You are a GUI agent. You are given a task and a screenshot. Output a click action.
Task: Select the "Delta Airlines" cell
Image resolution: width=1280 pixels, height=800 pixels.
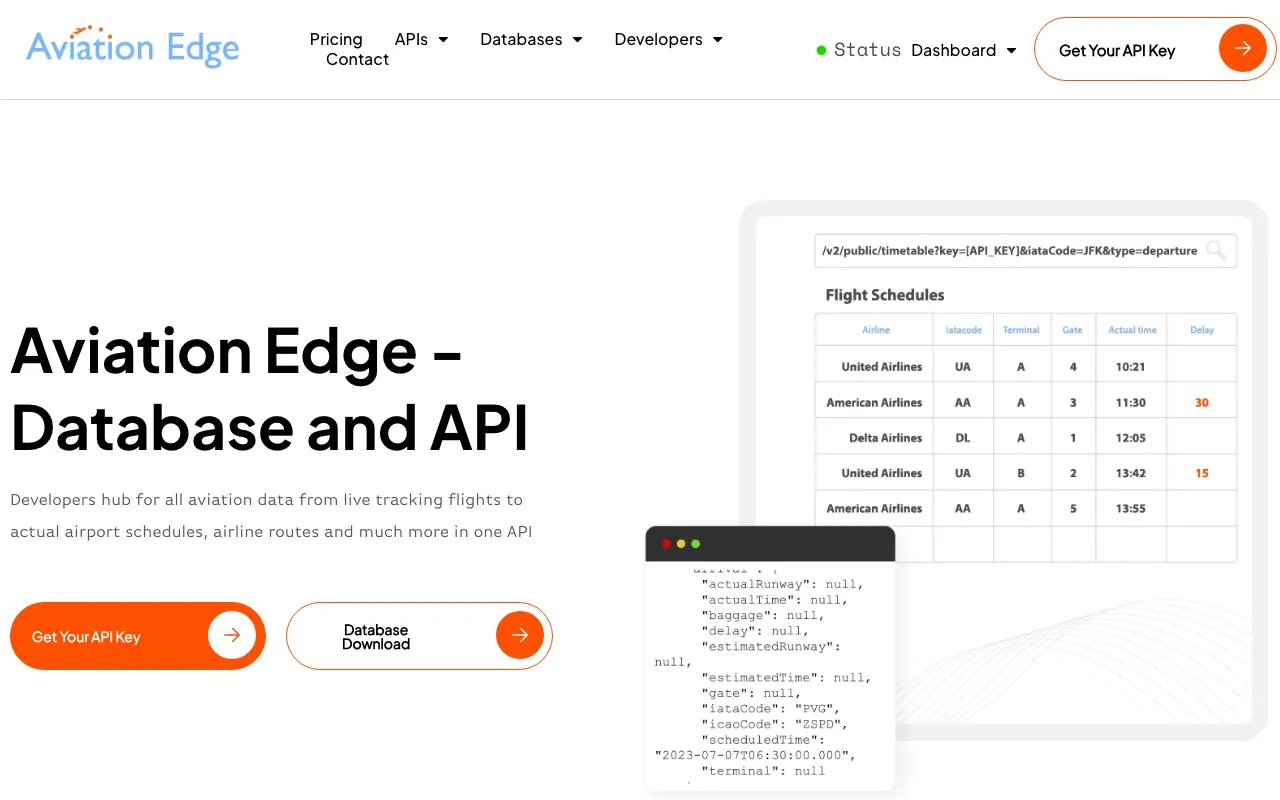886,438
